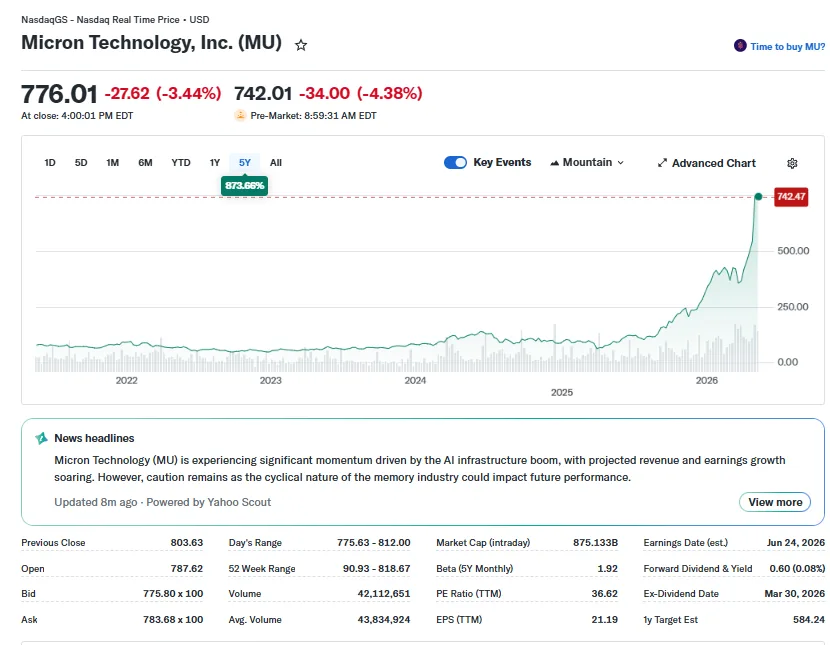Click the 52 Week Range value 90.93 - 818.67
830x645 pixels.
click(376, 569)
